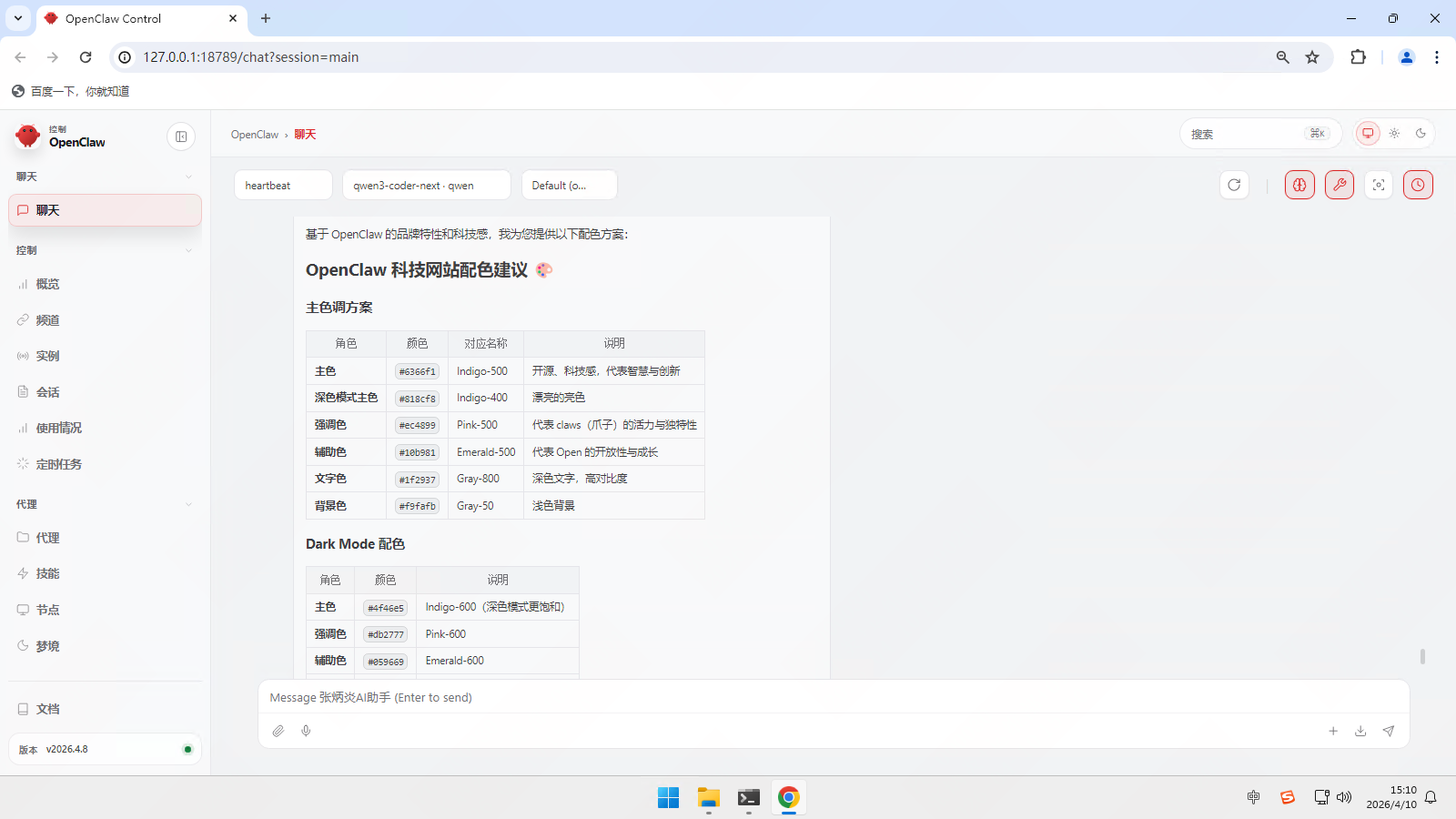
Task: Open the Chrome three-dot menu
Action: click(1437, 57)
